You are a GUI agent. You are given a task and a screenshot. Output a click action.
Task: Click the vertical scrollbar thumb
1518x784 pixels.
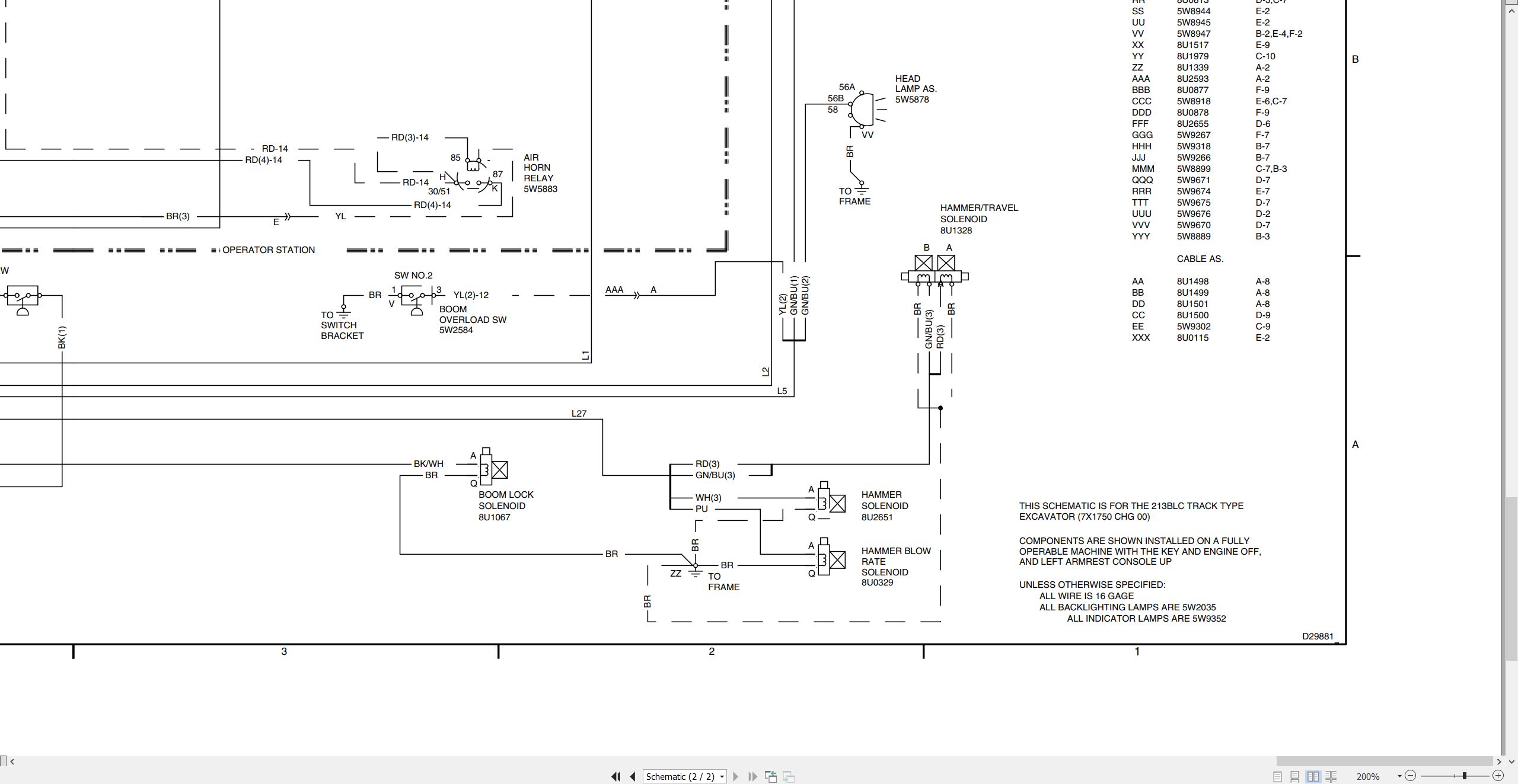1511,580
